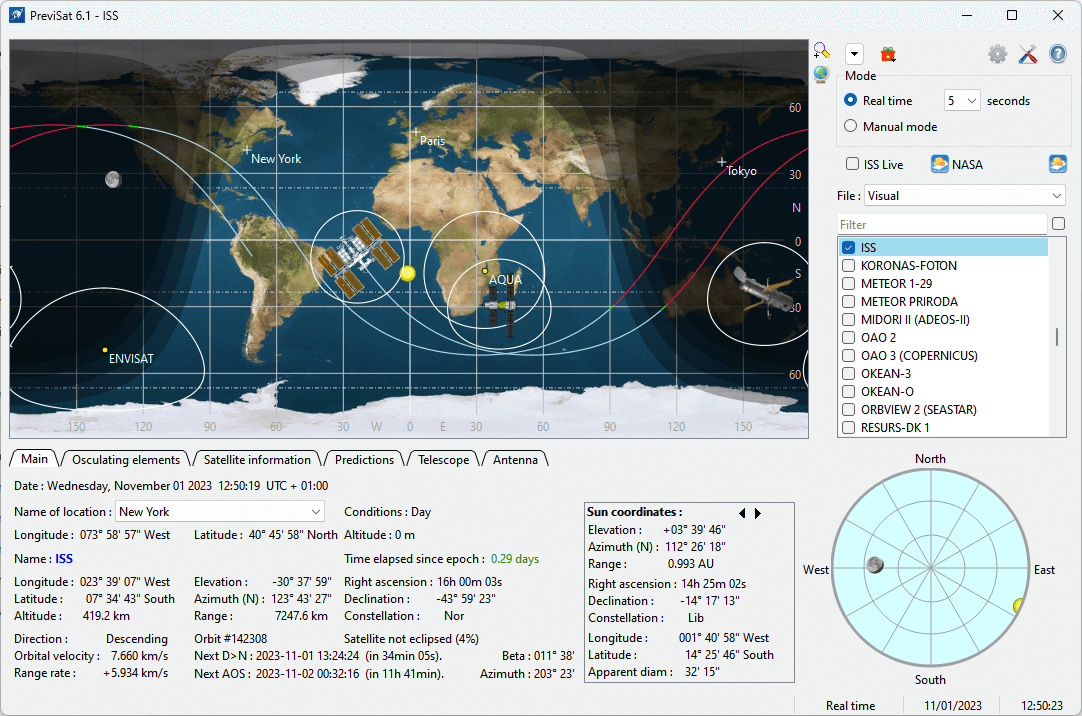Click the magnifier zoom map icon
The image size is (1082, 716).
[821, 50]
